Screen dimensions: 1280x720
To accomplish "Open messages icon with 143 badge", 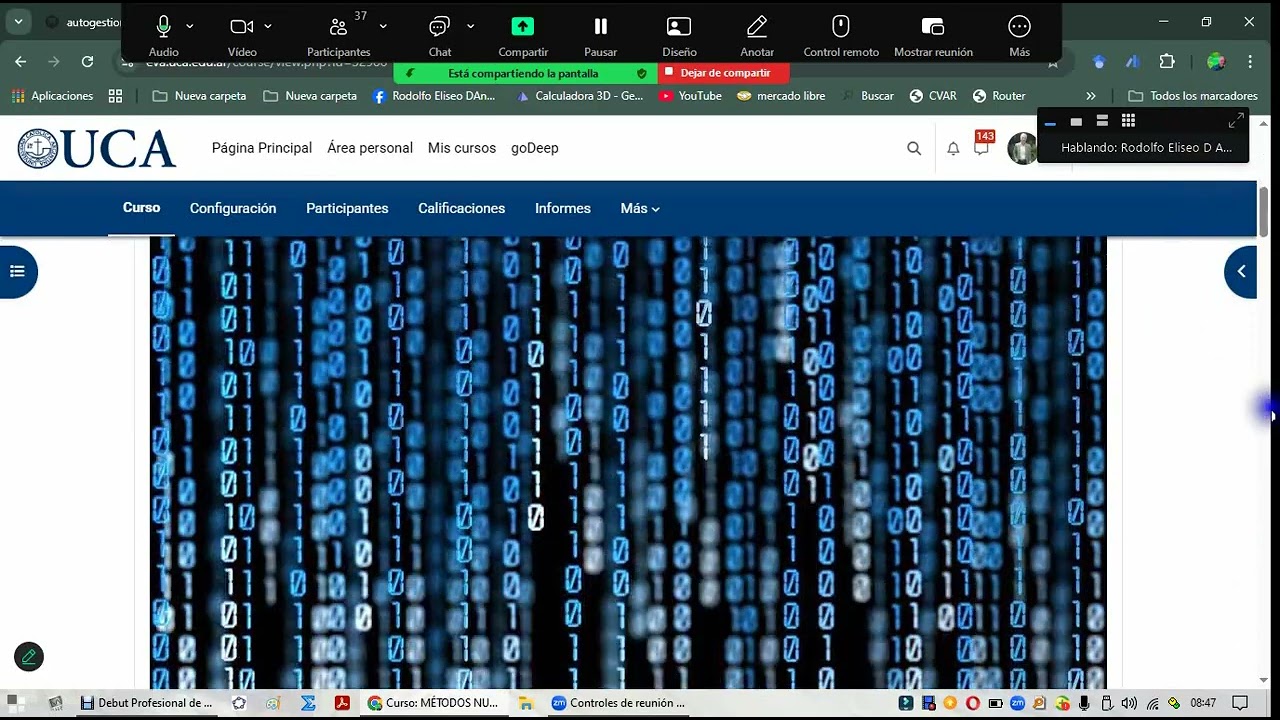I will [982, 146].
